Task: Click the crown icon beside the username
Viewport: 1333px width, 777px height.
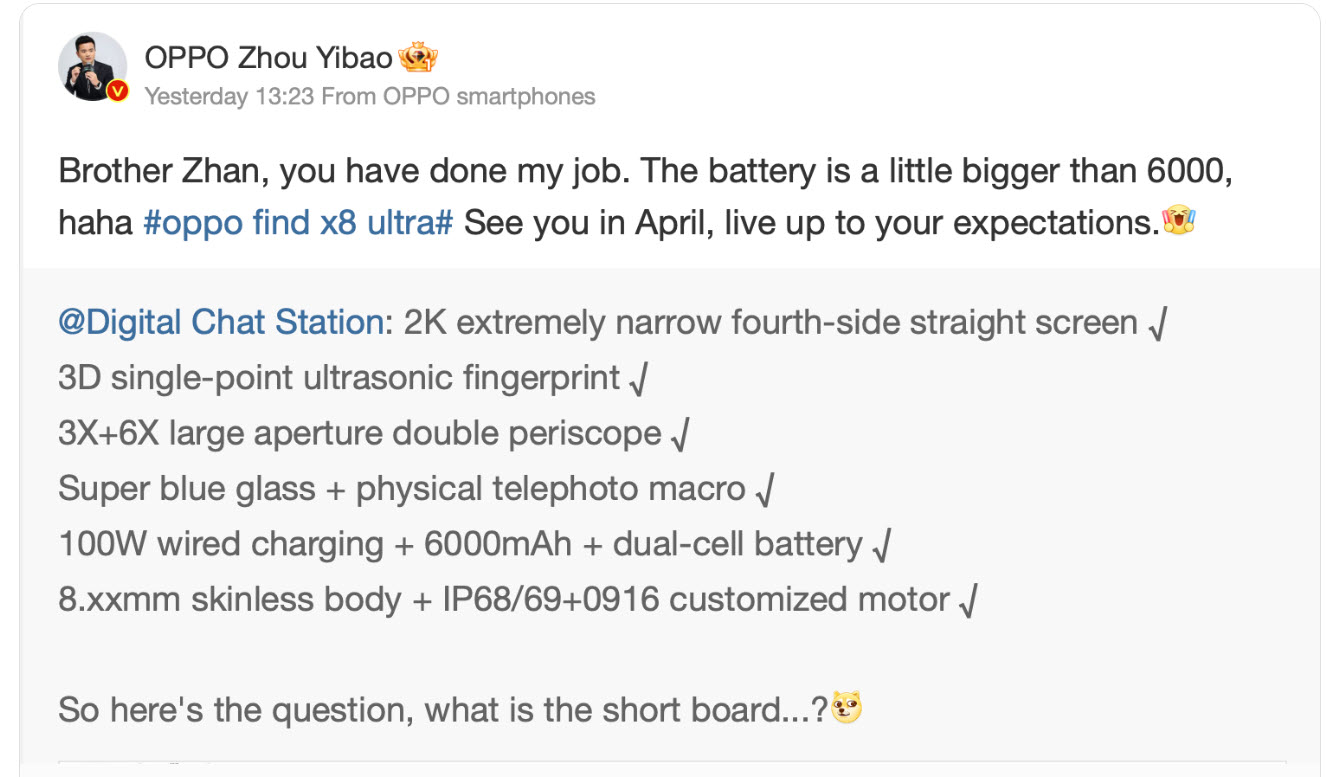Action: click(x=418, y=58)
